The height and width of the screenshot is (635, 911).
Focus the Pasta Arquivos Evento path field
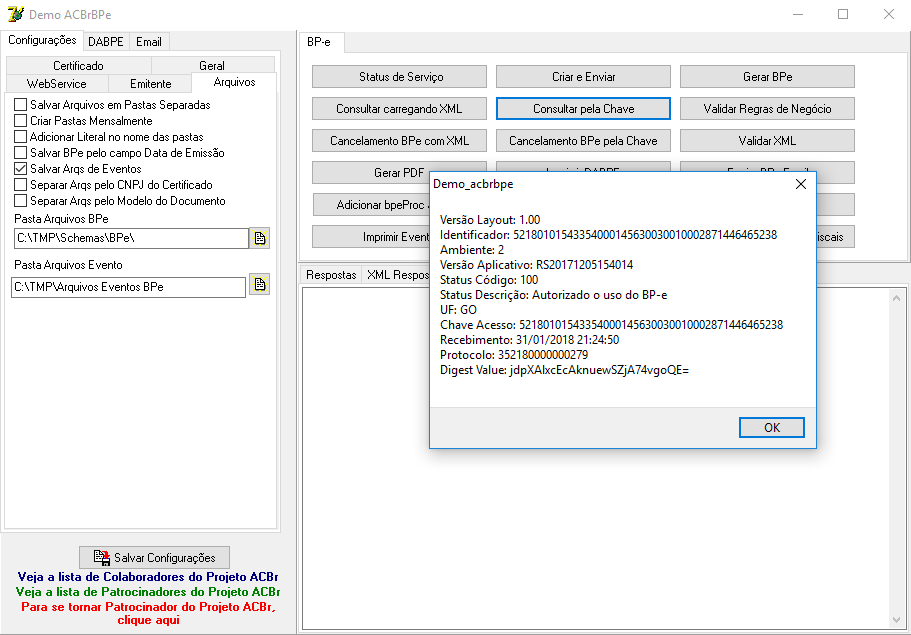coord(128,287)
